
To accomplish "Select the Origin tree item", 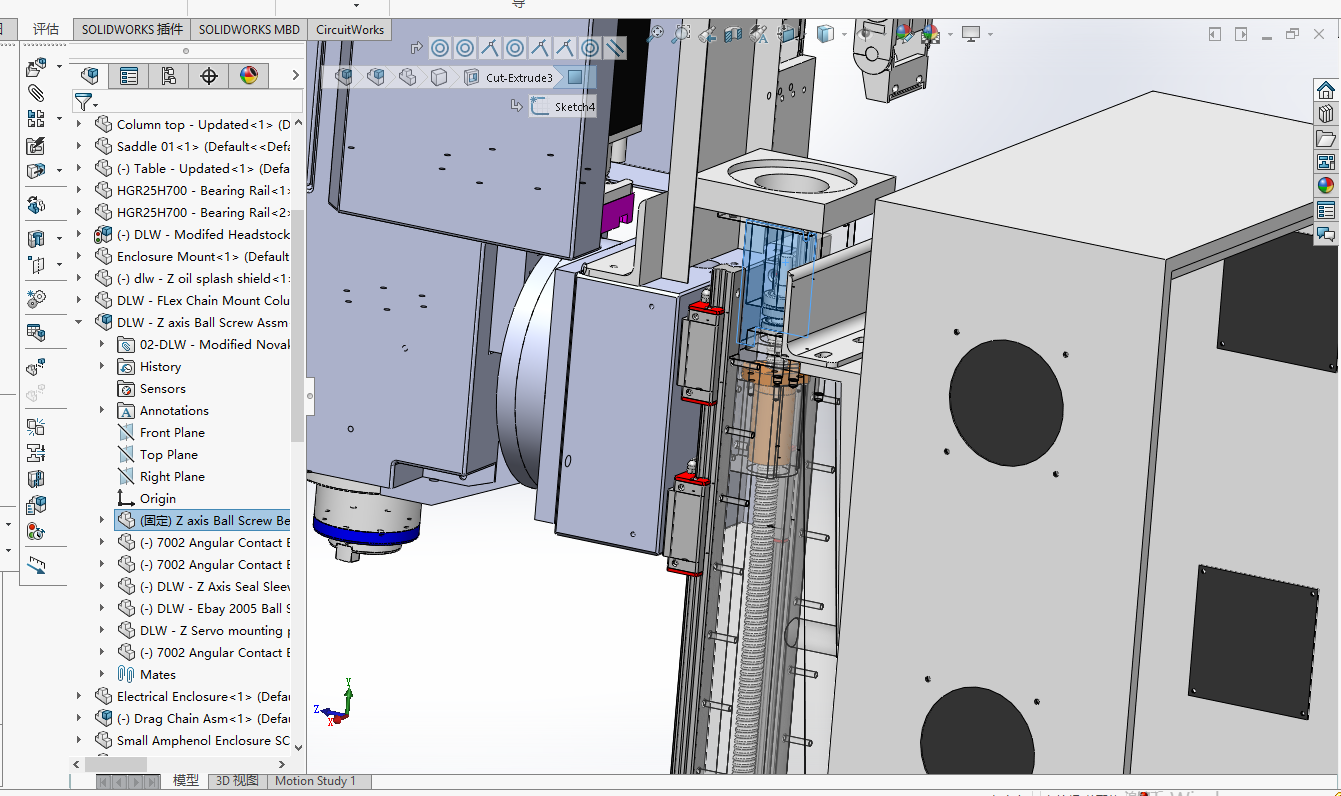I will 147,498.
